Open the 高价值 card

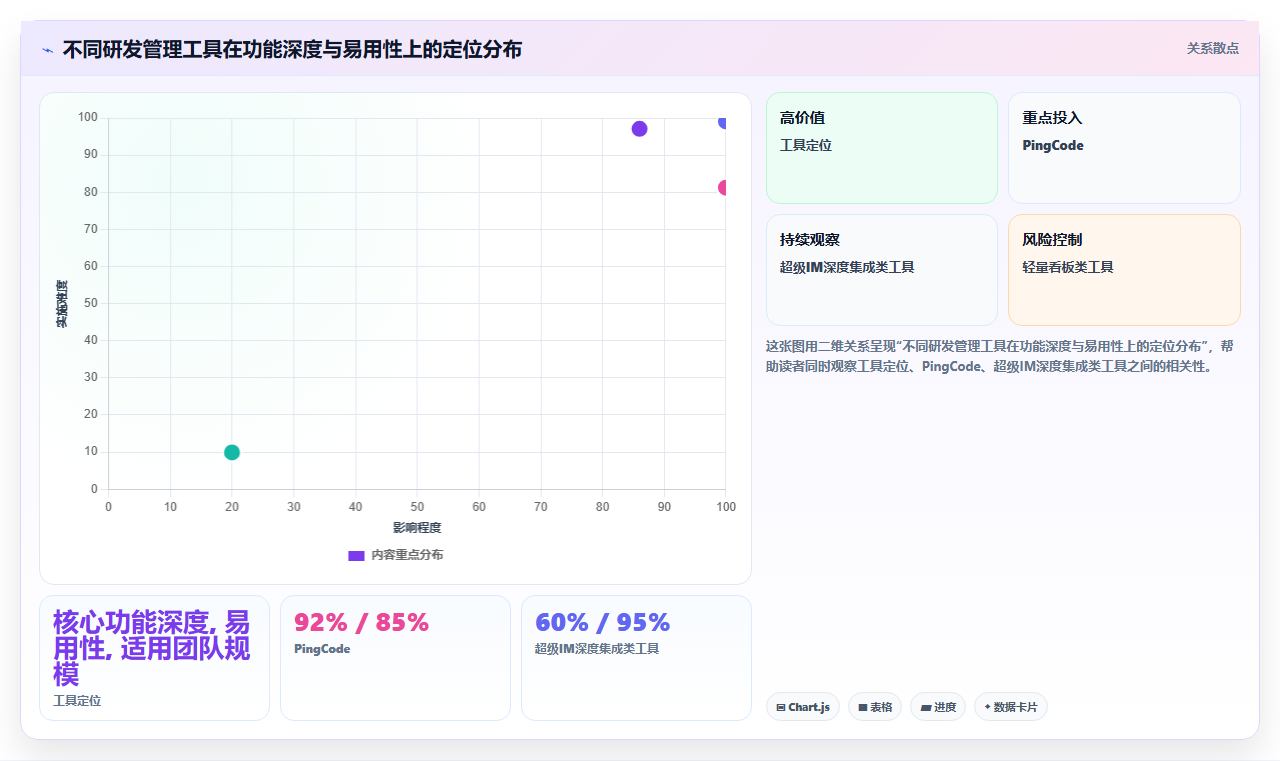coord(882,148)
